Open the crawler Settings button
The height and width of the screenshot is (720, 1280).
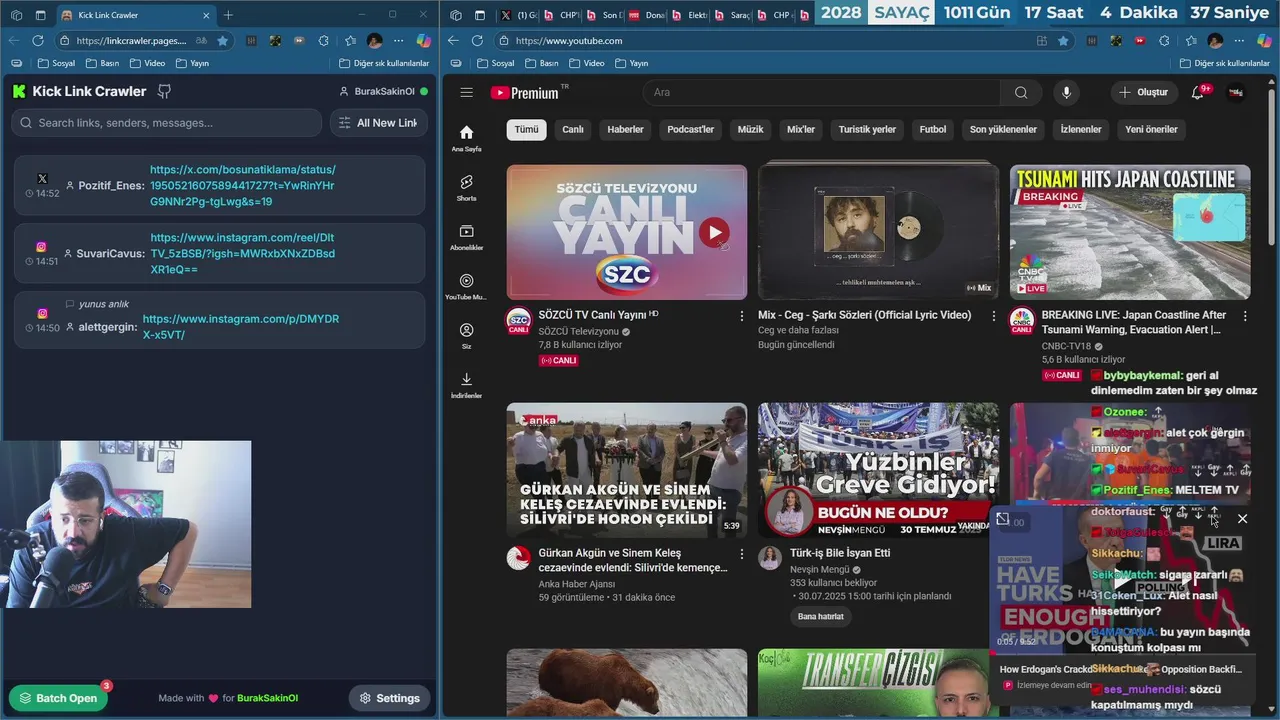click(390, 698)
